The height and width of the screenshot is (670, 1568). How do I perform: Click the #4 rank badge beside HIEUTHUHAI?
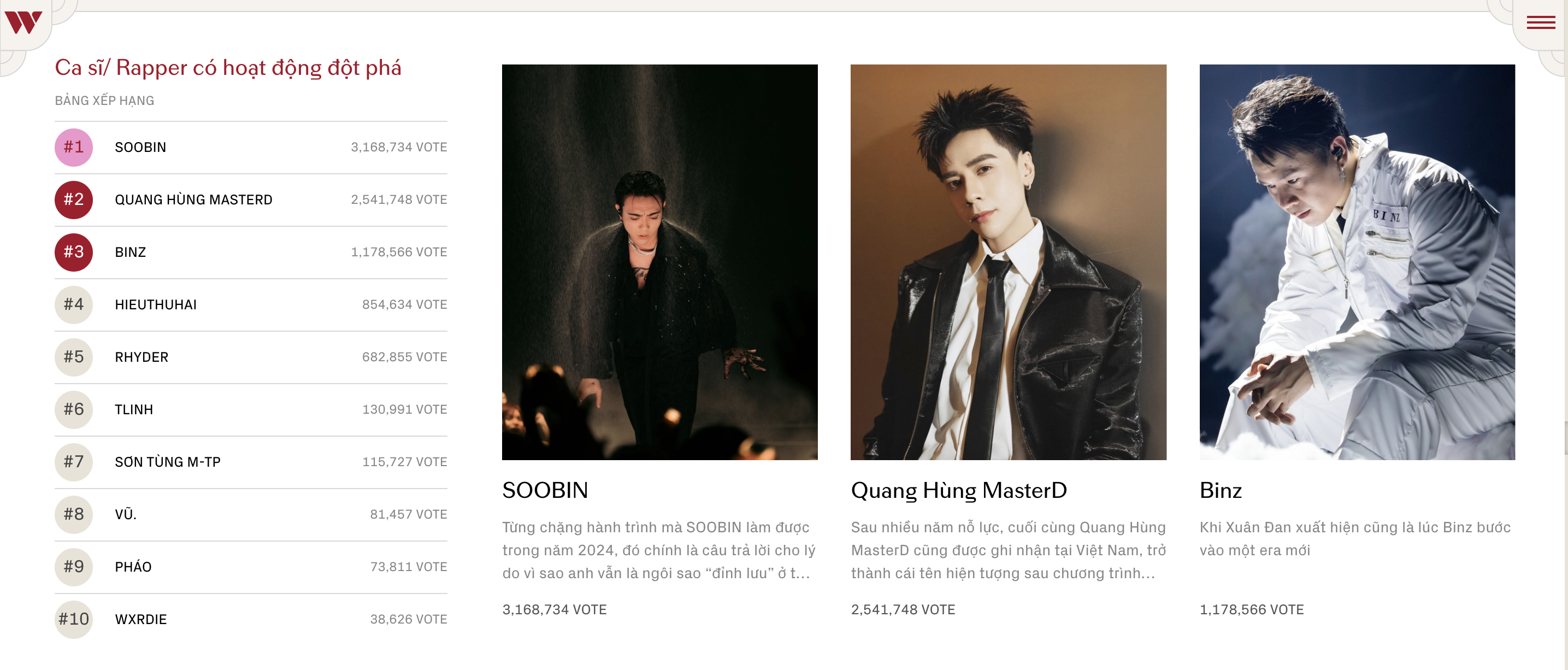[x=74, y=304]
